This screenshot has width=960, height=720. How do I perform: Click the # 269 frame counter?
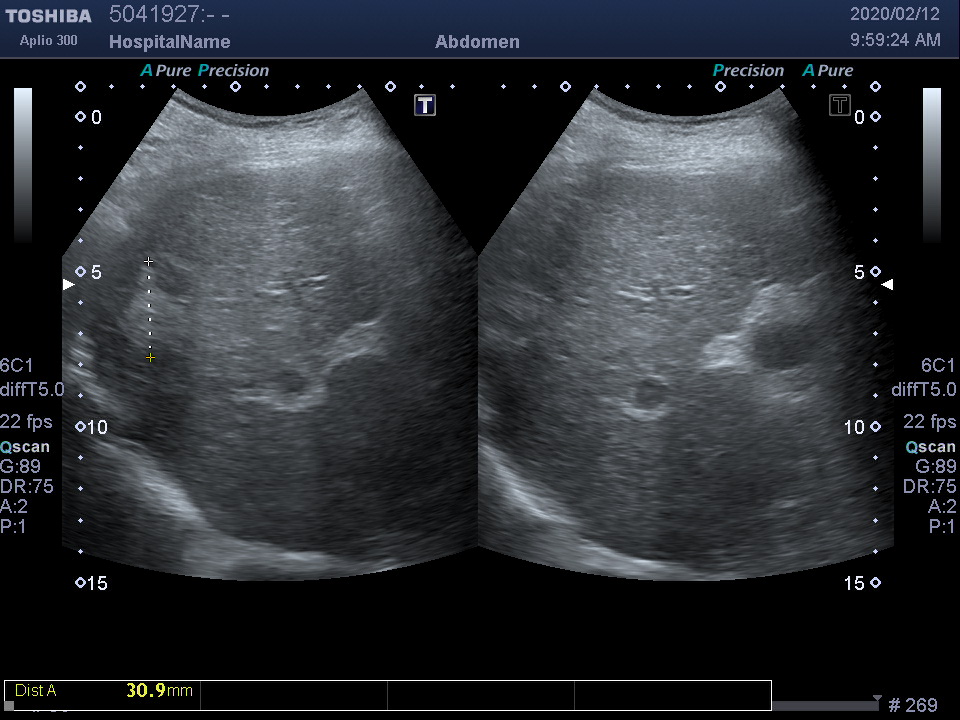pos(913,705)
